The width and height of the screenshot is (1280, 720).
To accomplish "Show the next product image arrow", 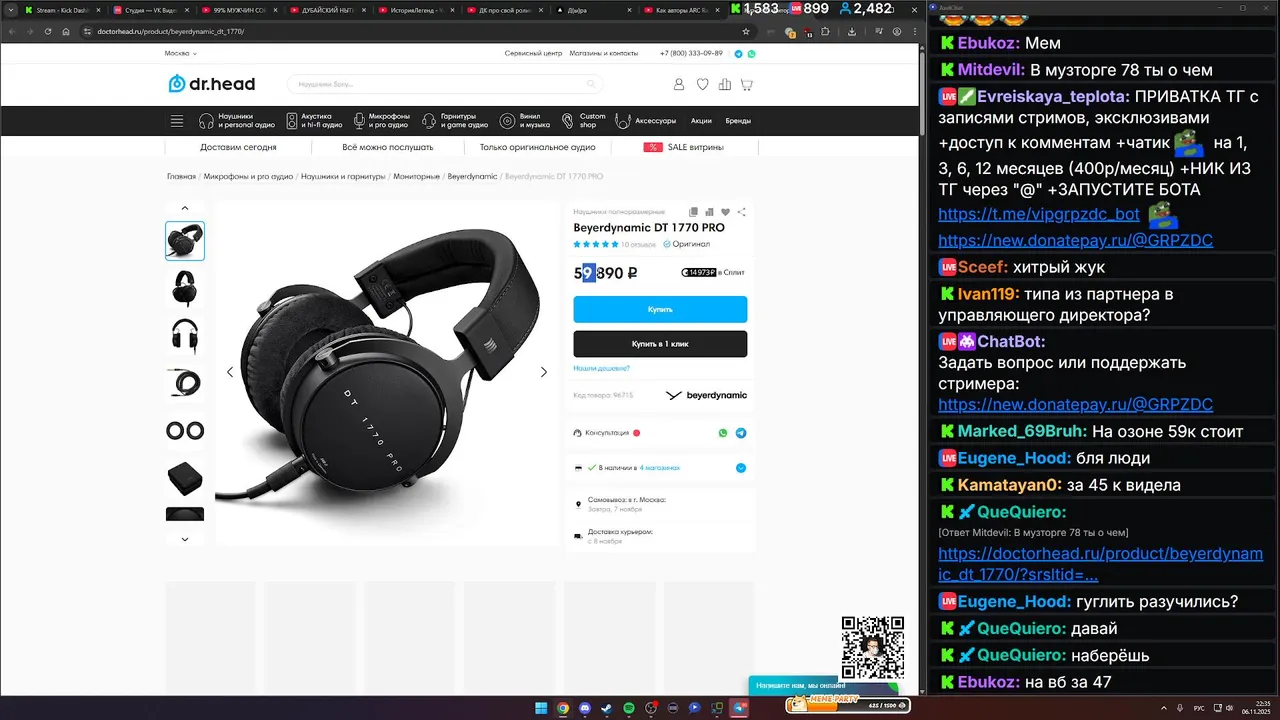I will point(544,372).
